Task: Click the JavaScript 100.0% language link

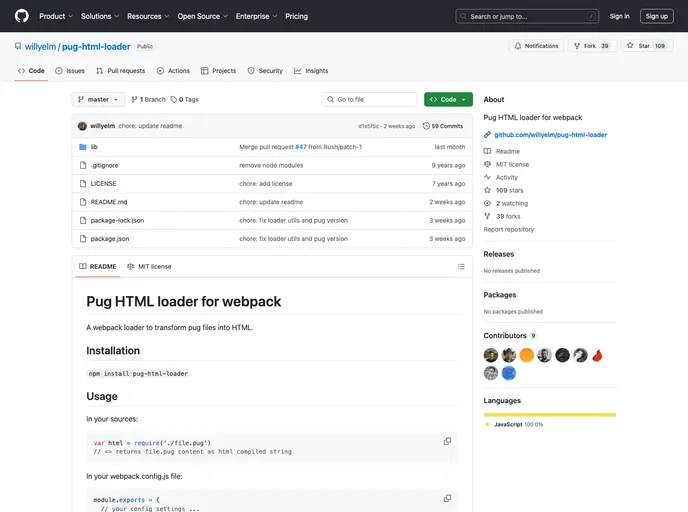Action: [x=515, y=425]
